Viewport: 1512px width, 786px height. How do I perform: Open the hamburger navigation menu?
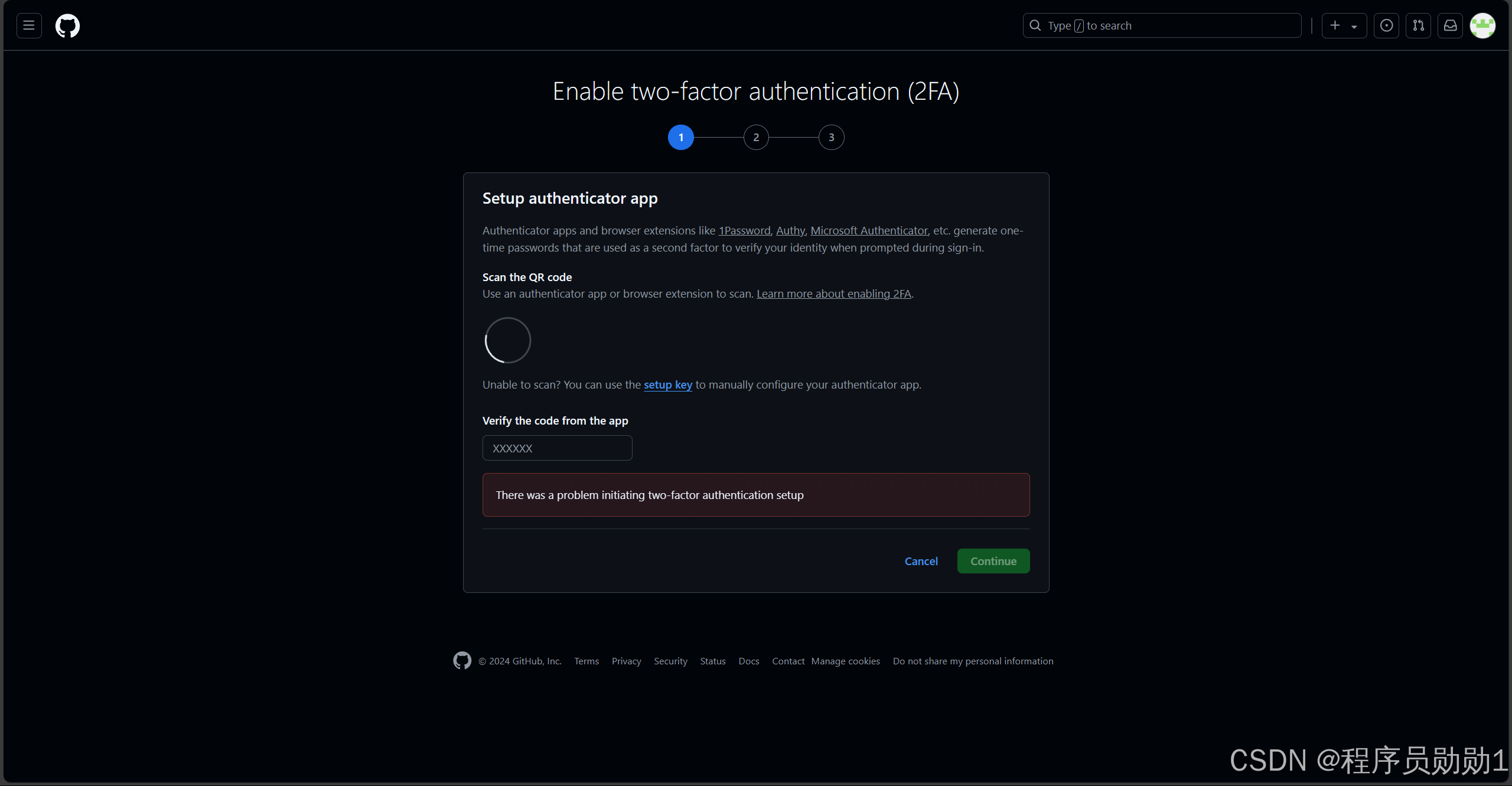pos(28,25)
